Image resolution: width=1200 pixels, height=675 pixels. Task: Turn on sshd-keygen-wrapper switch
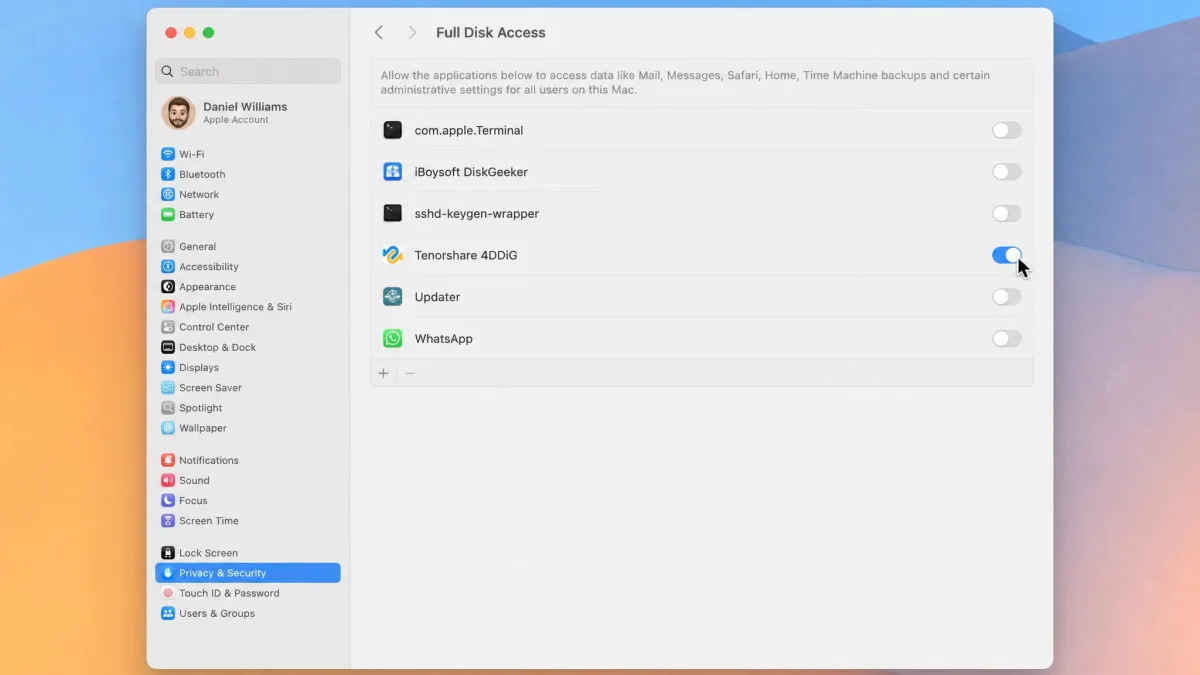point(1007,213)
